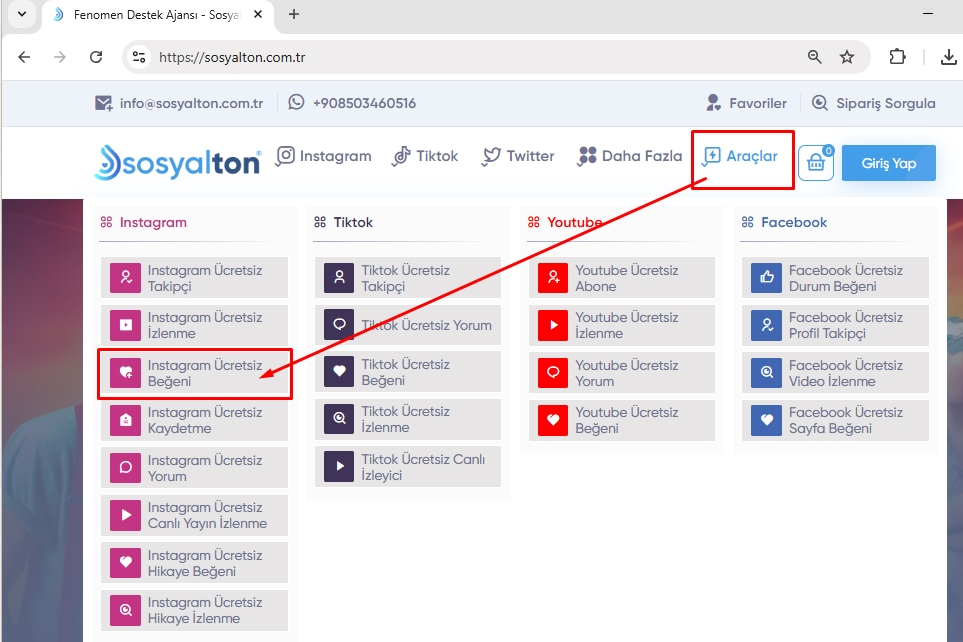Click the shopping cart basket icon
This screenshot has width=963, height=642.
816,163
